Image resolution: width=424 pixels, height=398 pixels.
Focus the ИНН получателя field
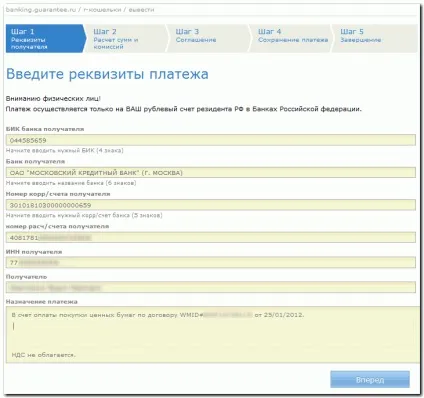[211, 262]
